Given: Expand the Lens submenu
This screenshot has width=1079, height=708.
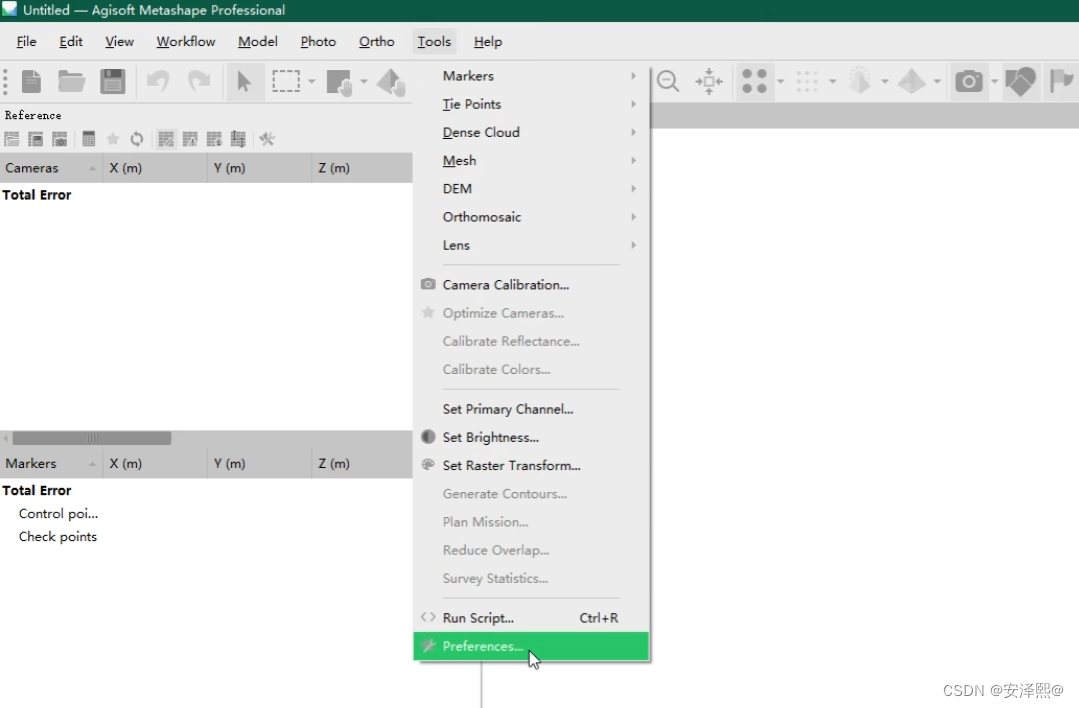Looking at the screenshot, I should coord(531,245).
